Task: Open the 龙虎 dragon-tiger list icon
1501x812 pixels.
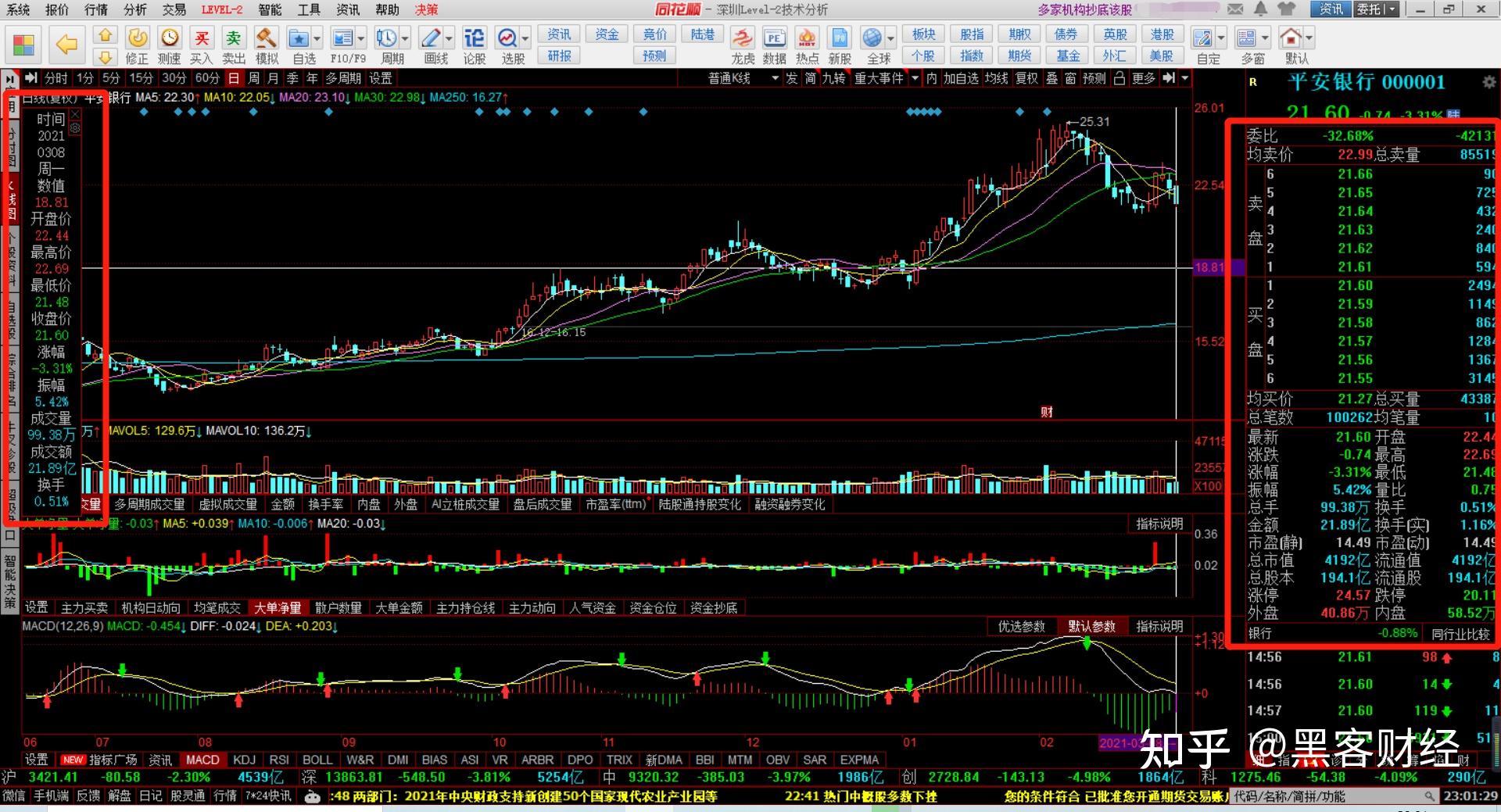Action: (x=743, y=46)
